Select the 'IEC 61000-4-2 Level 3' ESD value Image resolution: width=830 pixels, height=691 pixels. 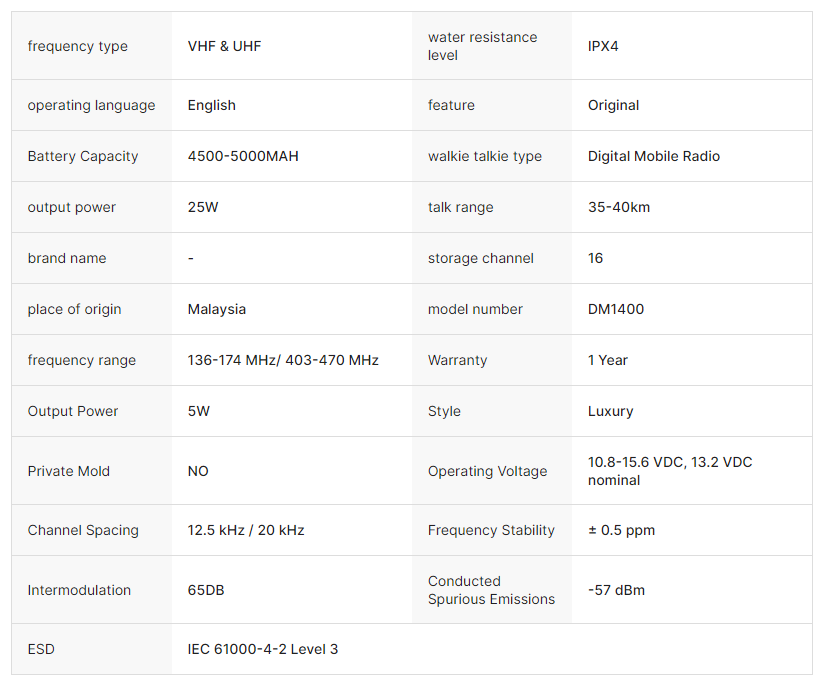[262, 649]
